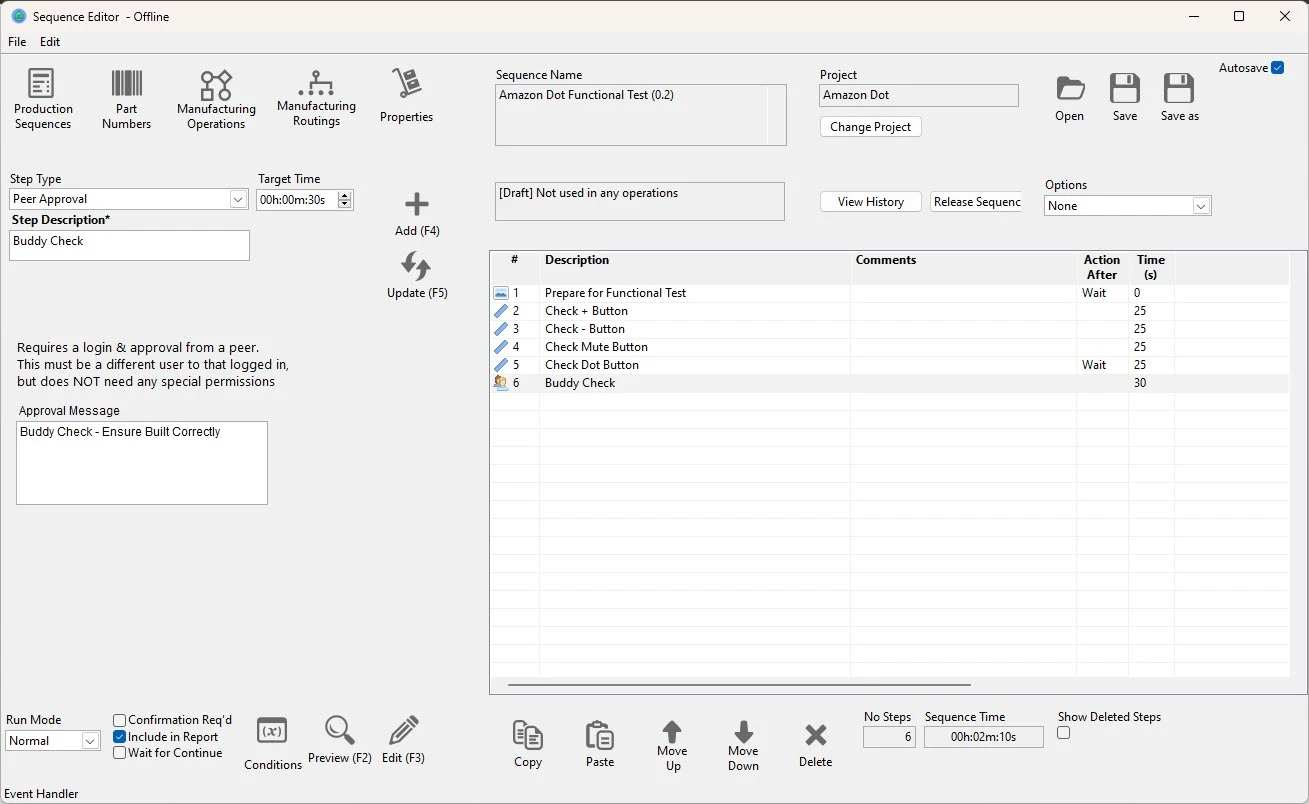Click the Change Project button
The image size is (1309, 804).
click(870, 126)
